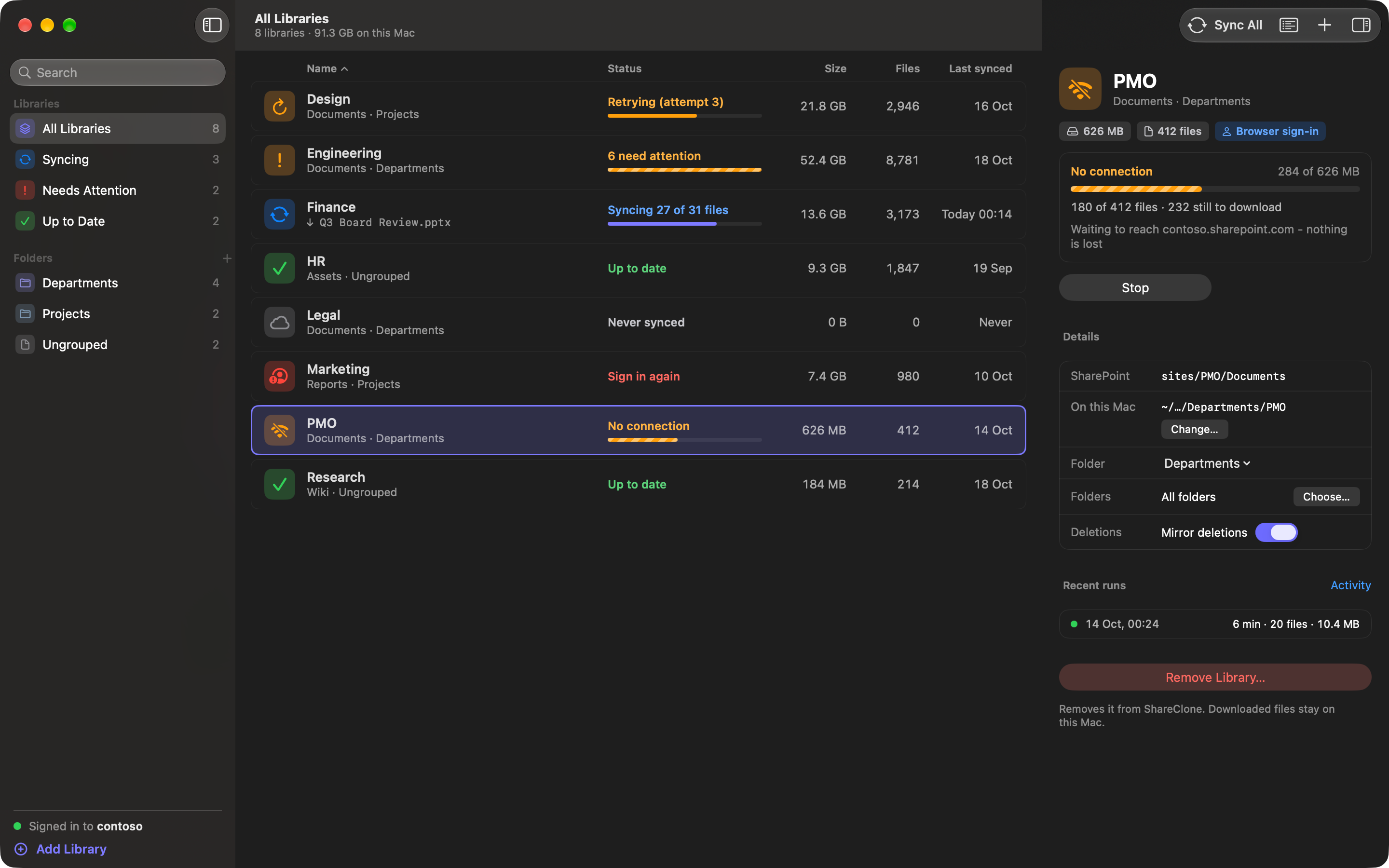Open the Projects folder in sidebar
This screenshot has height=868, width=1389.
click(x=118, y=314)
